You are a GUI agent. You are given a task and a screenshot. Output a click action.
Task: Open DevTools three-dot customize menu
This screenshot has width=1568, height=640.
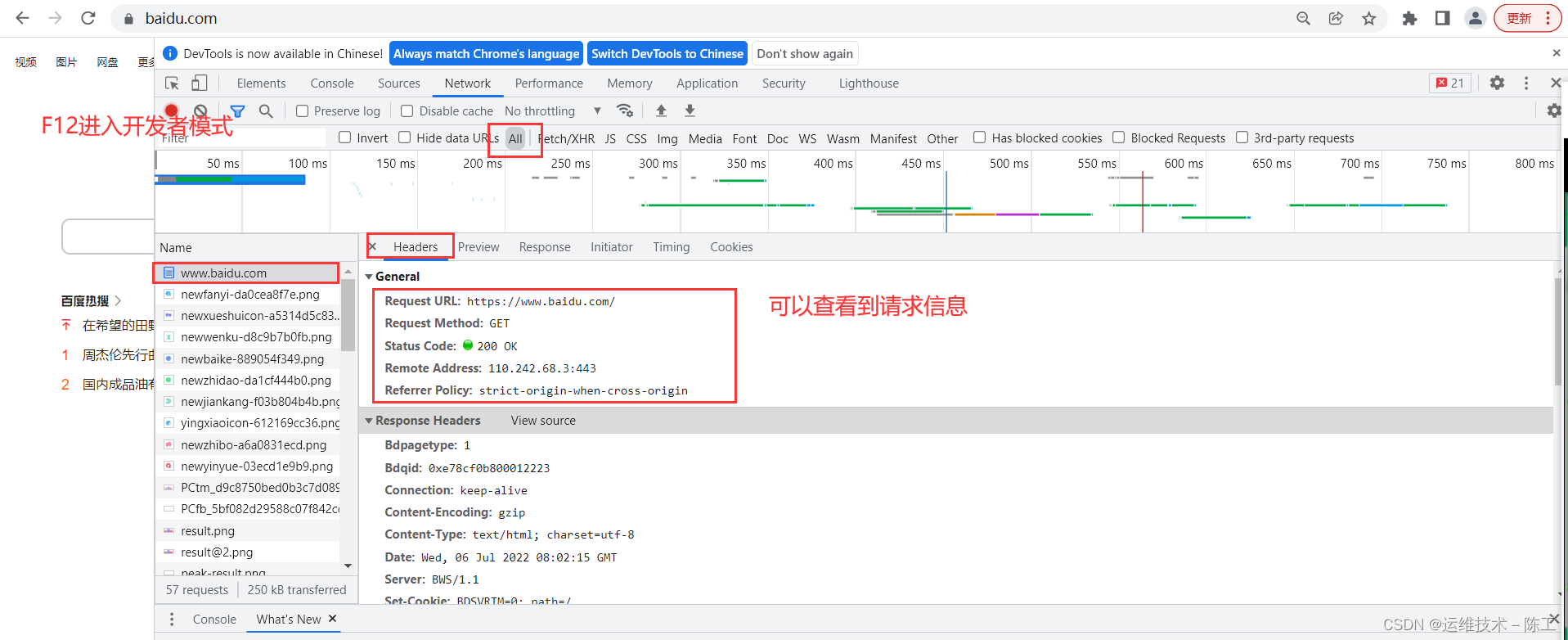point(1526,83)
